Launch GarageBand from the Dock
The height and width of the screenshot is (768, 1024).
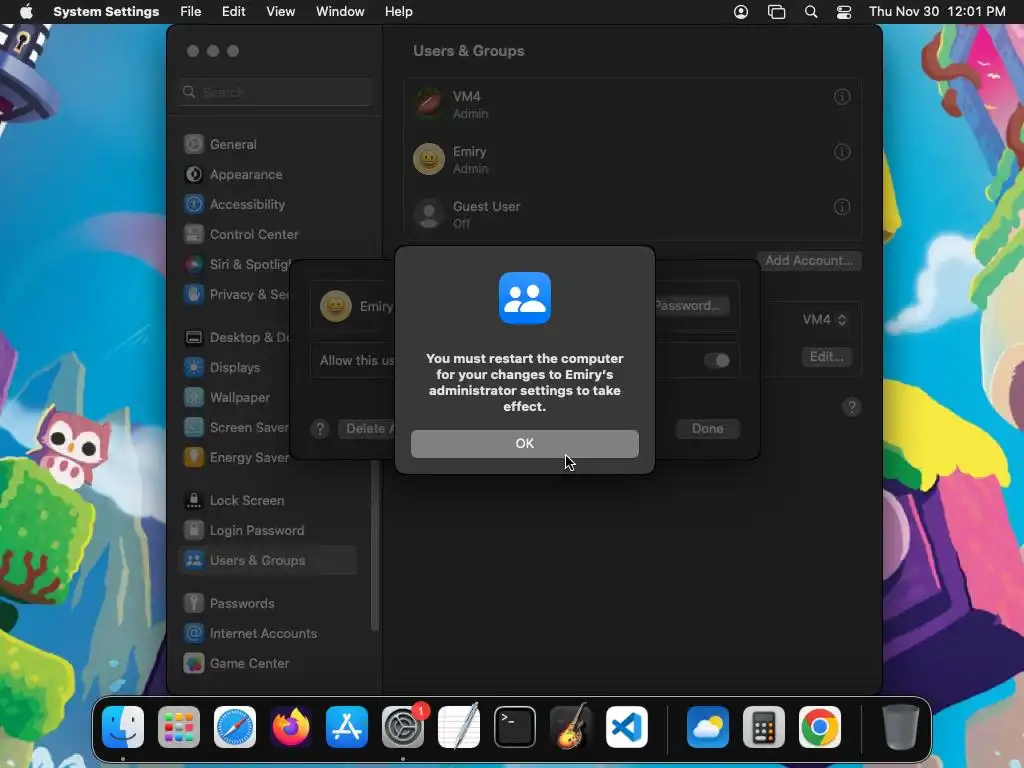[571, 727]
